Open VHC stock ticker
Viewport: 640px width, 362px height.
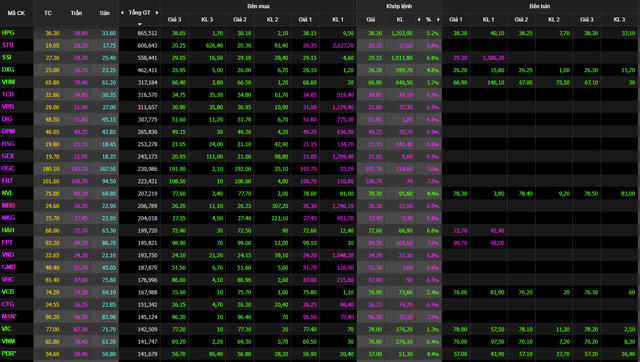(8, 280)
